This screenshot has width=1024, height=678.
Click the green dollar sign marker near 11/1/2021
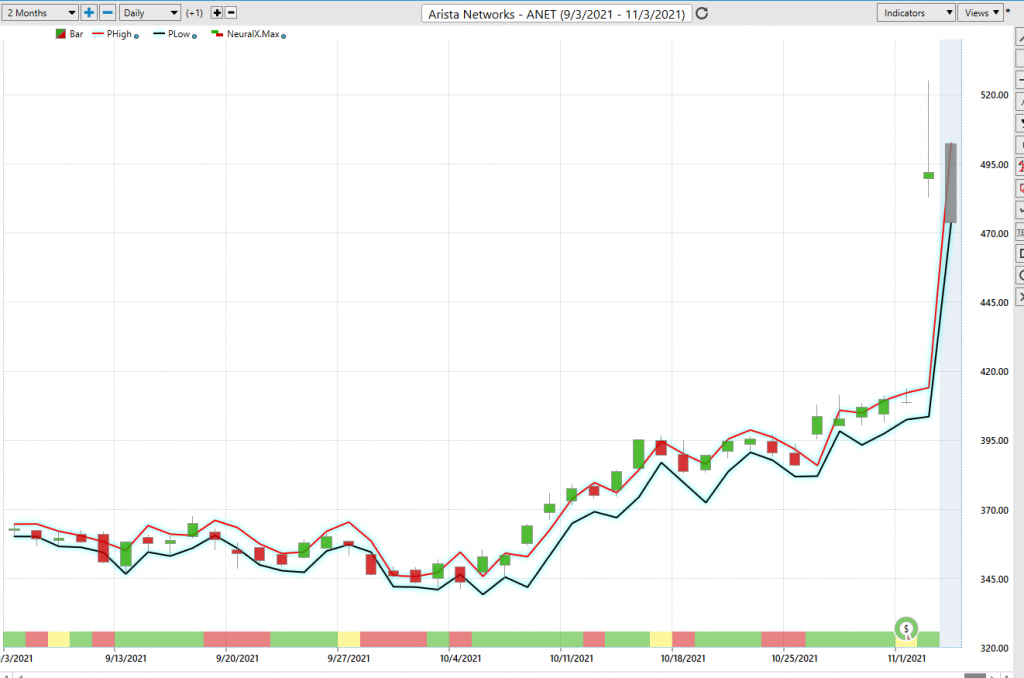pyautogui.click(x=906, y=628)
